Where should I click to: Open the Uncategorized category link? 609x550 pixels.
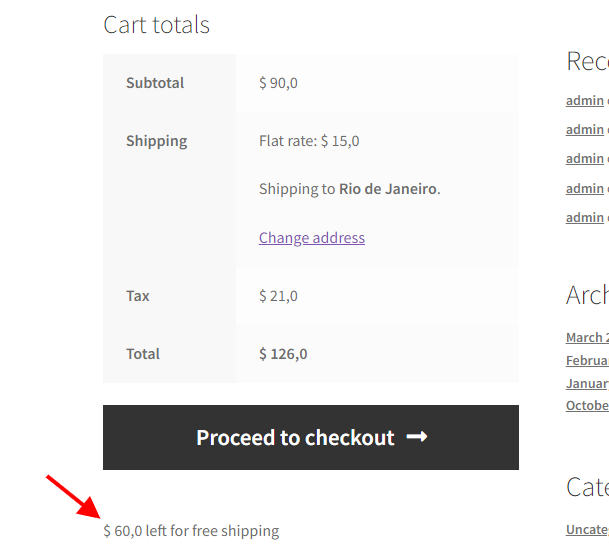[586, 529]
